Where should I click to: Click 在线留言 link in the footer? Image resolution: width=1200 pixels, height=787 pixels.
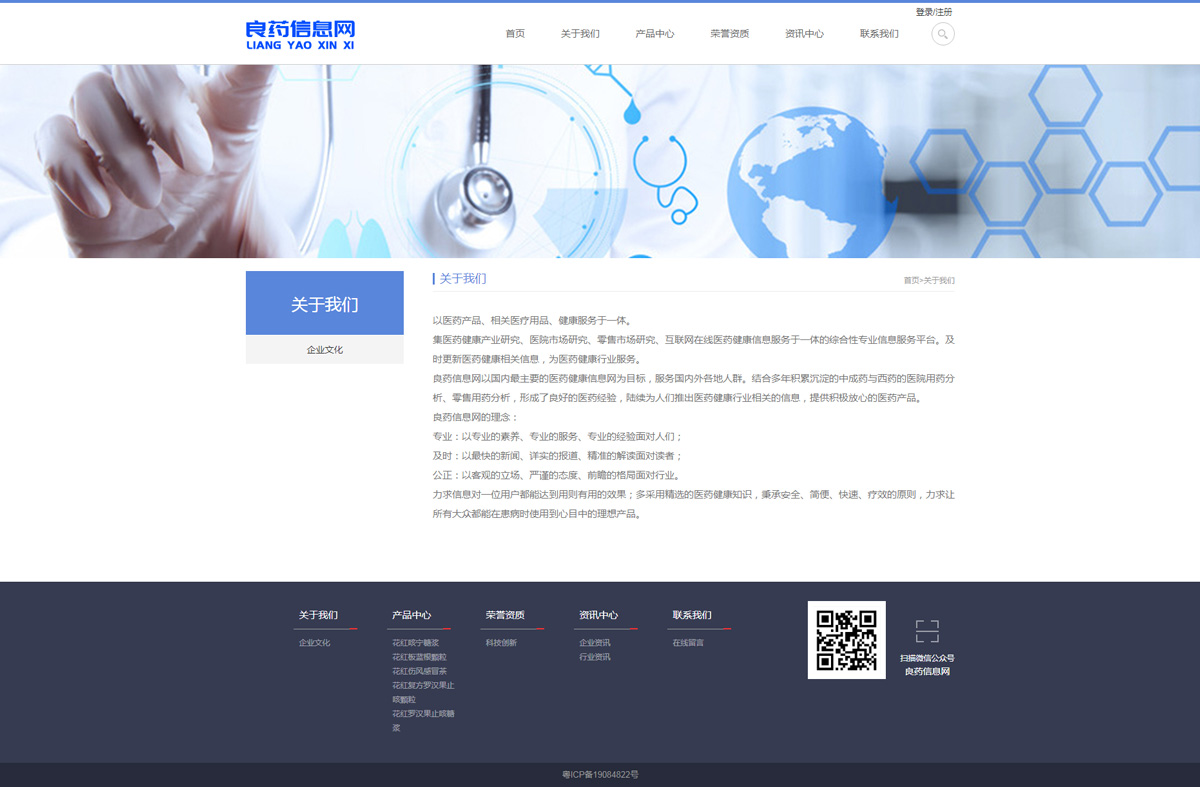pyautogui.click(x=688, y=643)
